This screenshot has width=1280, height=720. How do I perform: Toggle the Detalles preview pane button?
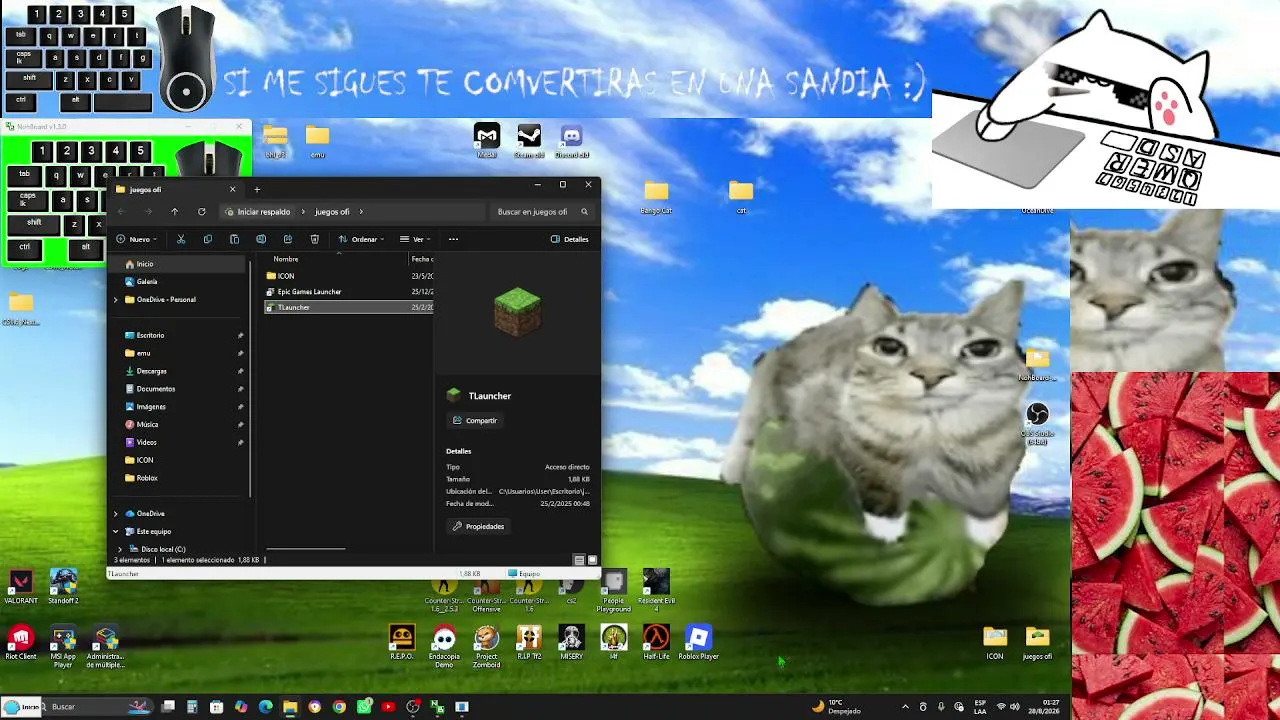pos(570,239)
